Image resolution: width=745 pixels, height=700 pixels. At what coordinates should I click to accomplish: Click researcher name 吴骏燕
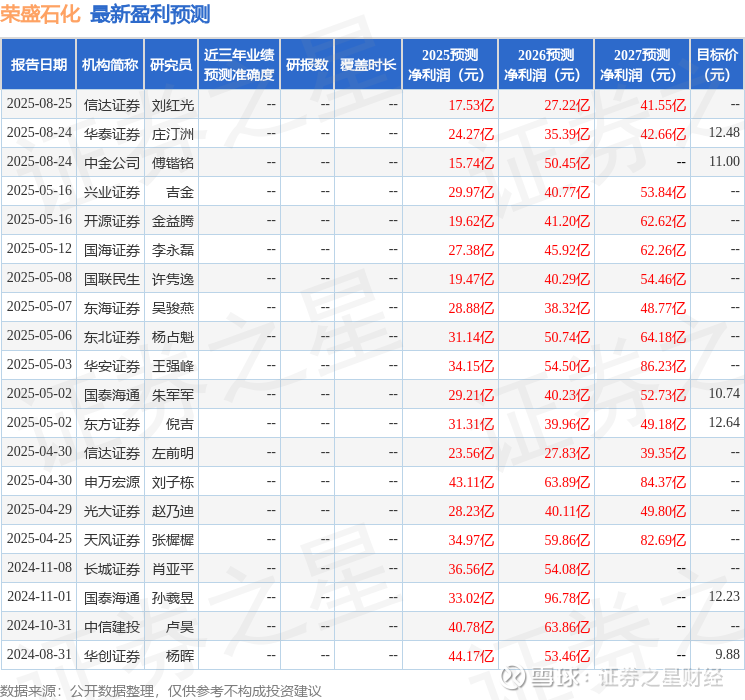tap(172, 308)
